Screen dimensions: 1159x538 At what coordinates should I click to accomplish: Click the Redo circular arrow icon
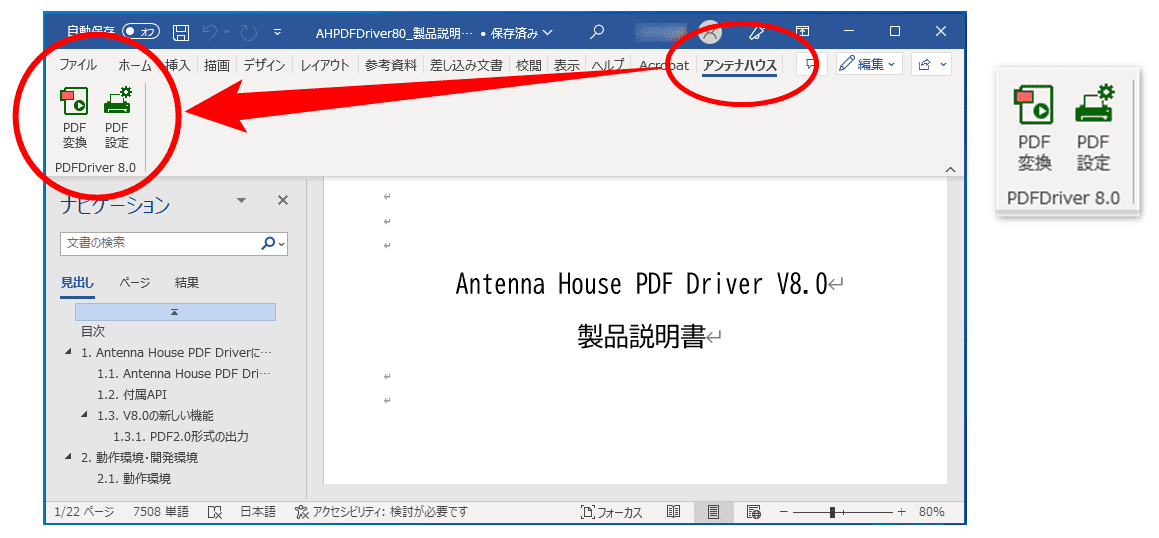[249, 32]
